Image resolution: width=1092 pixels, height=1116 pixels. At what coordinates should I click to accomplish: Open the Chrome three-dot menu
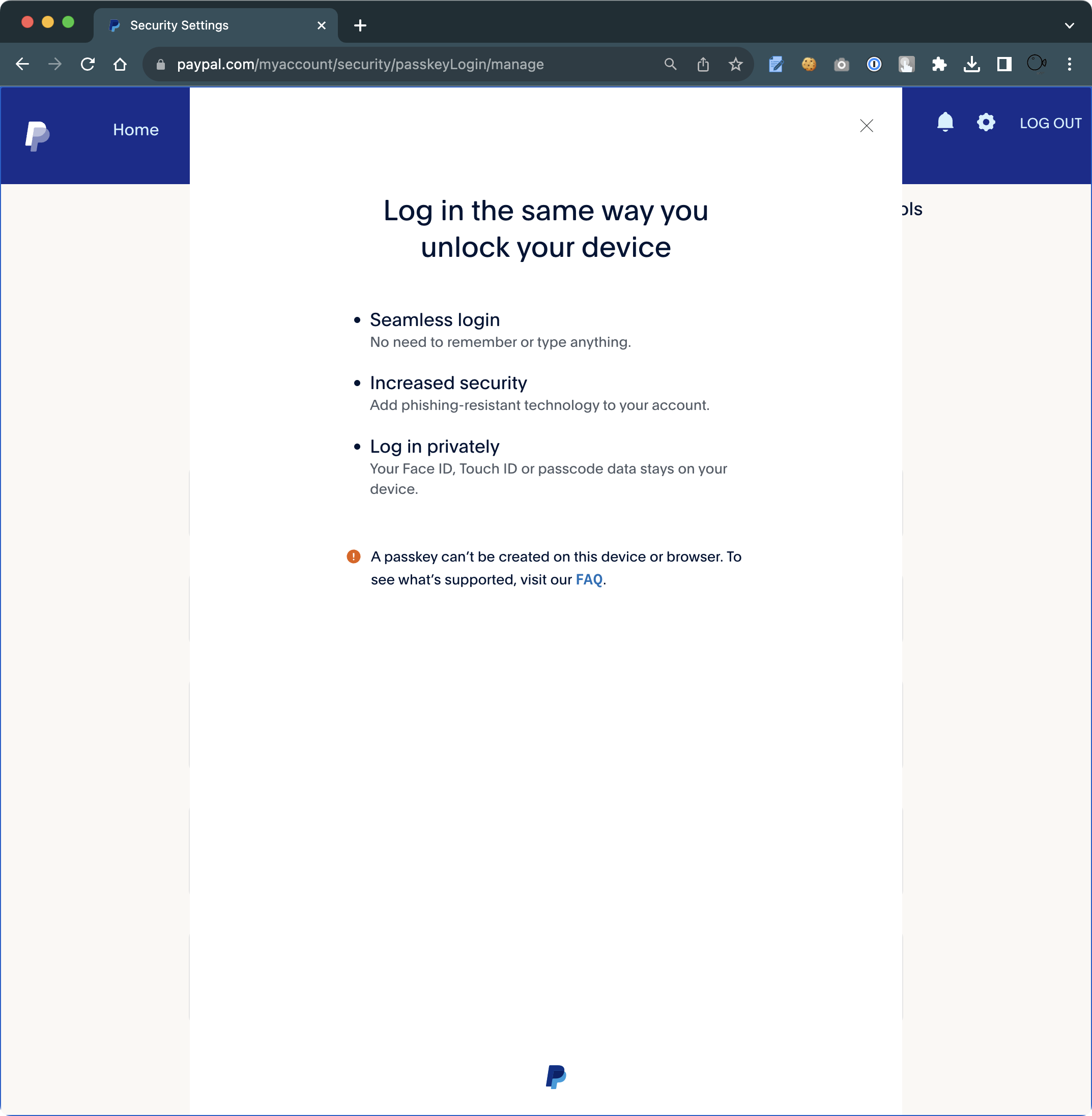click(1069, 64)
